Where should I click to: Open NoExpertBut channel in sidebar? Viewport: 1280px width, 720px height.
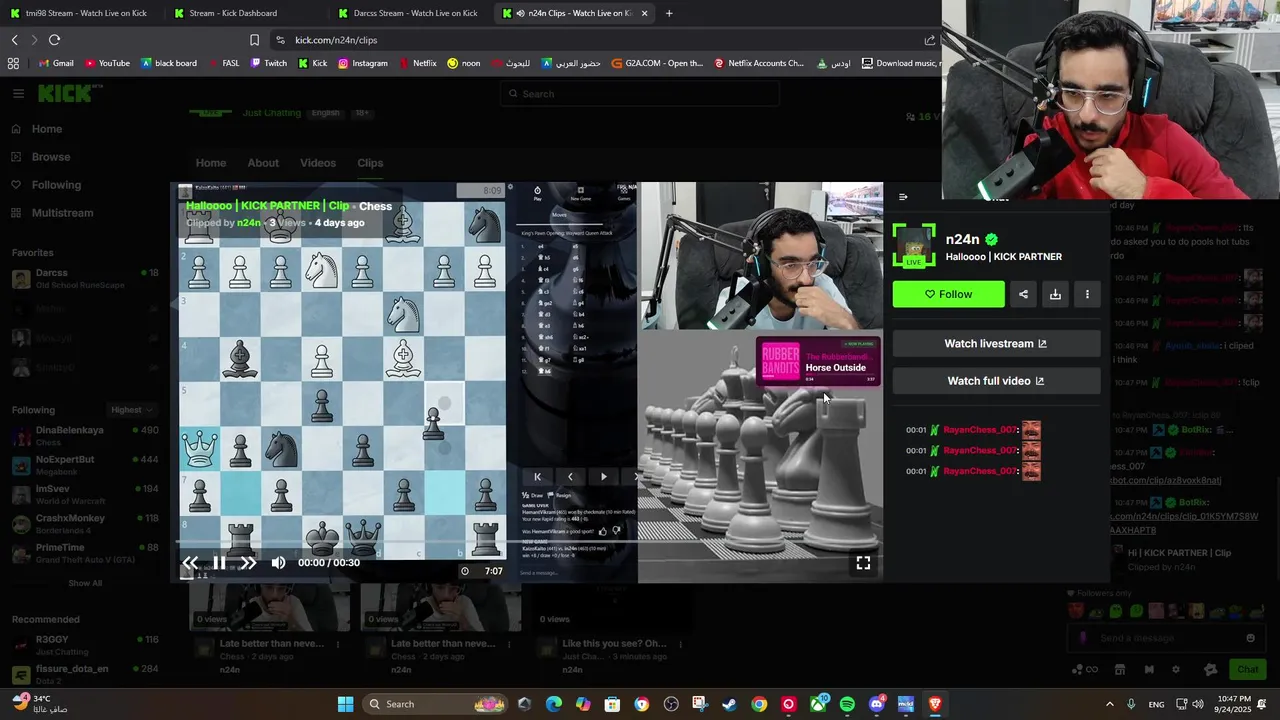point(85,465)
